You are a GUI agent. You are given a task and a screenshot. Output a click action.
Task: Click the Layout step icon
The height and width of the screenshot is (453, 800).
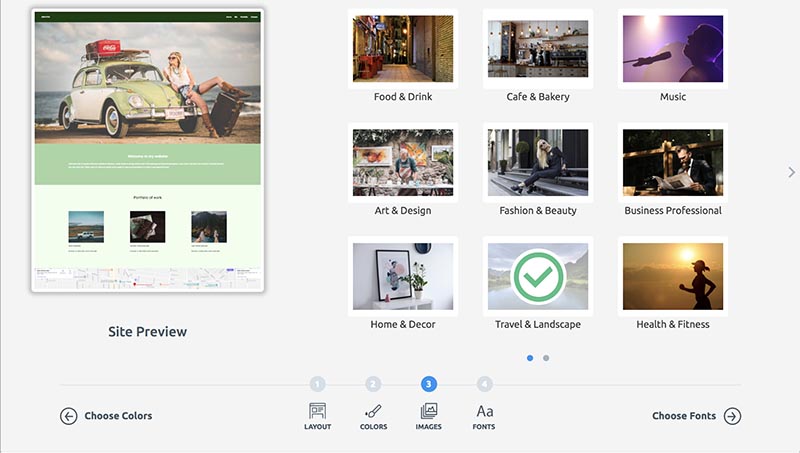pos(317,410)
